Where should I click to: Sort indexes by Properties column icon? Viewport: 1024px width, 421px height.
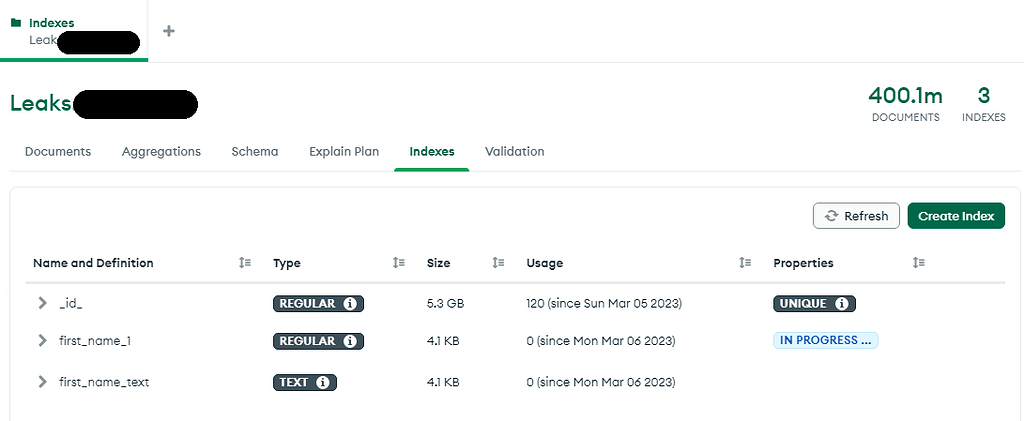click(919, 263)
